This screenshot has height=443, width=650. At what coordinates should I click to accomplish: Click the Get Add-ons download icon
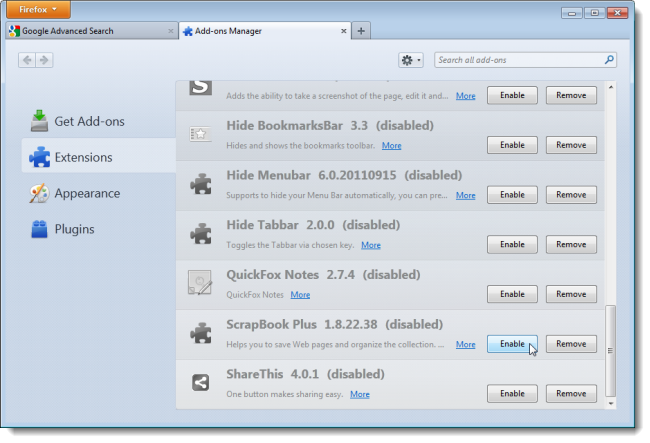pyautogui.click(x=39, y=121)
